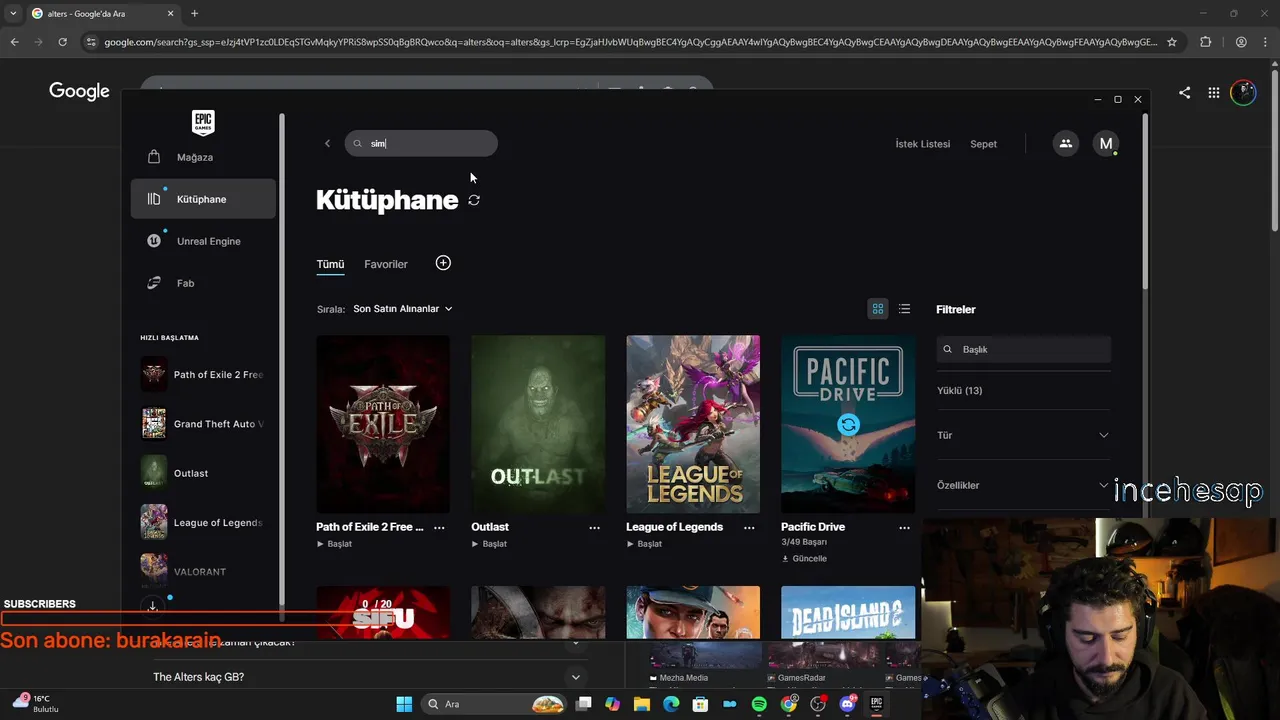Go back with the arrow beside search
Image resolution: width=1280 pixels, height=720 pixels.
[327, 144]
